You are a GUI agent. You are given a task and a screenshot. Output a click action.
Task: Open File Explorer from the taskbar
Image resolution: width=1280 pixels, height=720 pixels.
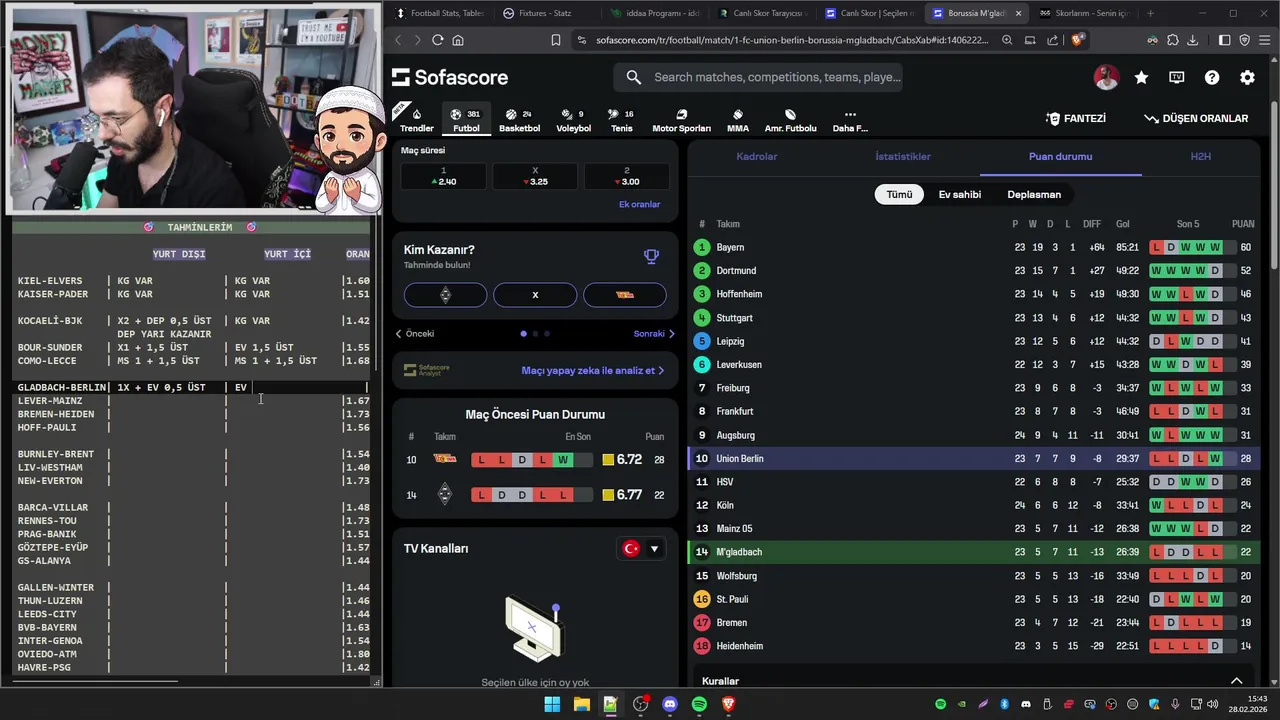tap(581, 704)
